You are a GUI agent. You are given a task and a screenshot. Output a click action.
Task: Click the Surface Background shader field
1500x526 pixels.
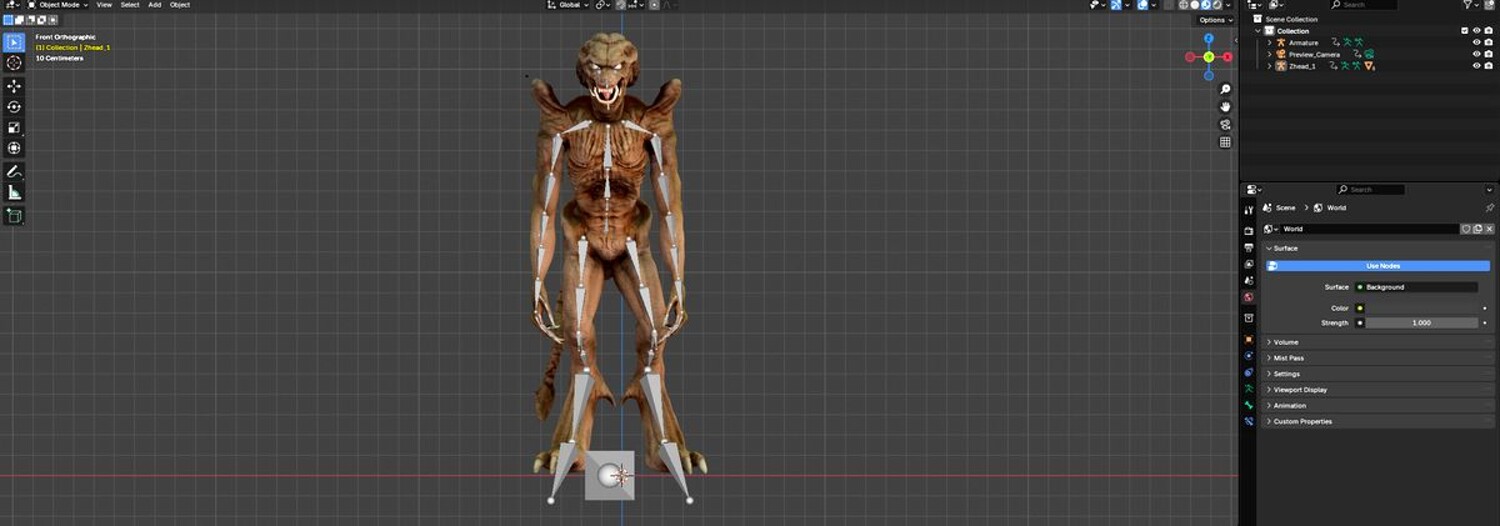tap(1415, 287)
